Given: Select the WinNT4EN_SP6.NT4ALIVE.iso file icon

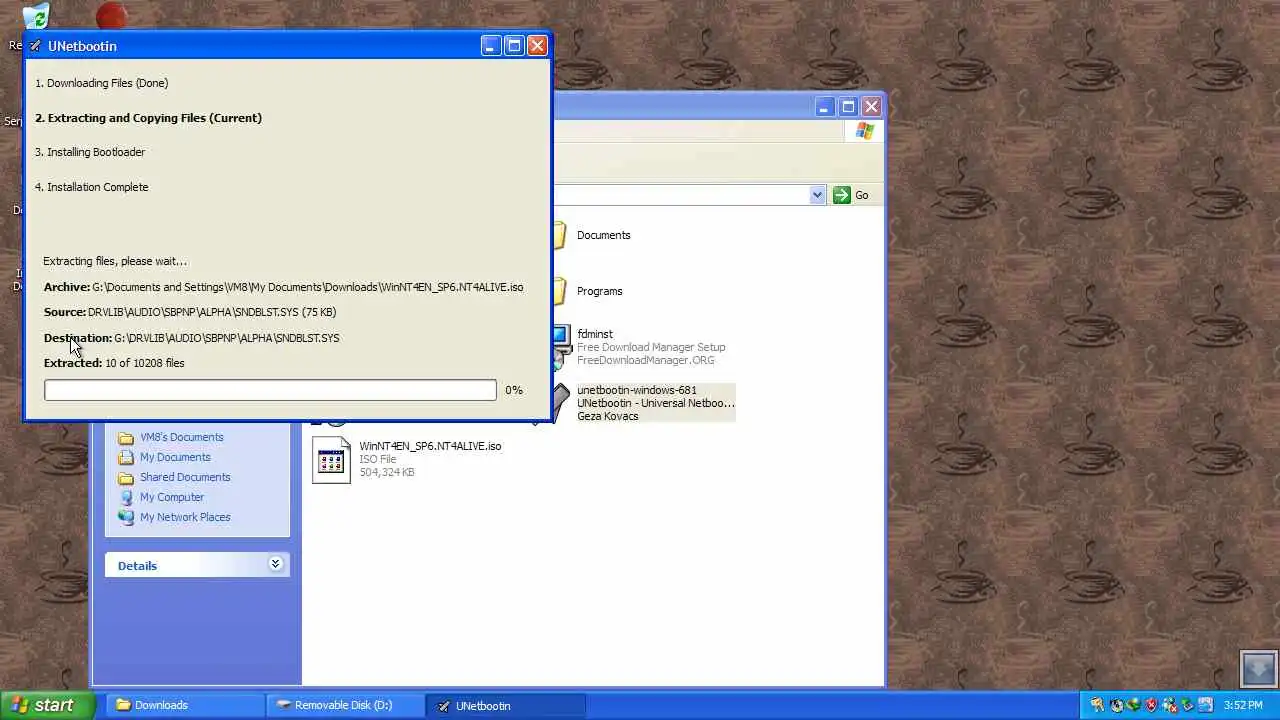Looking at the screenshot, I should tap(331, 460).
